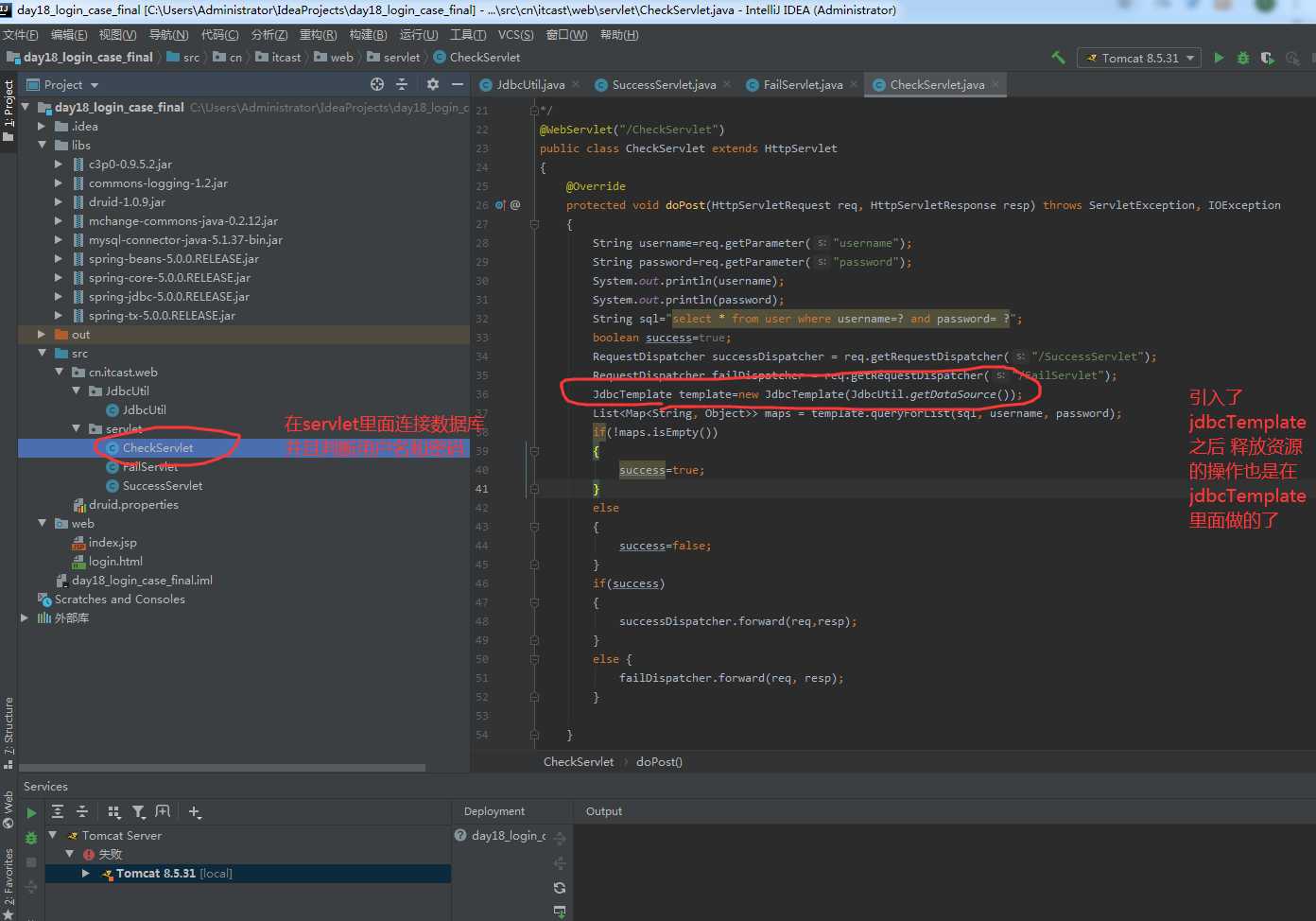Select Scratches and Consoles
The height and width of the screenshot is (921, 1316).
click(119, 600)
